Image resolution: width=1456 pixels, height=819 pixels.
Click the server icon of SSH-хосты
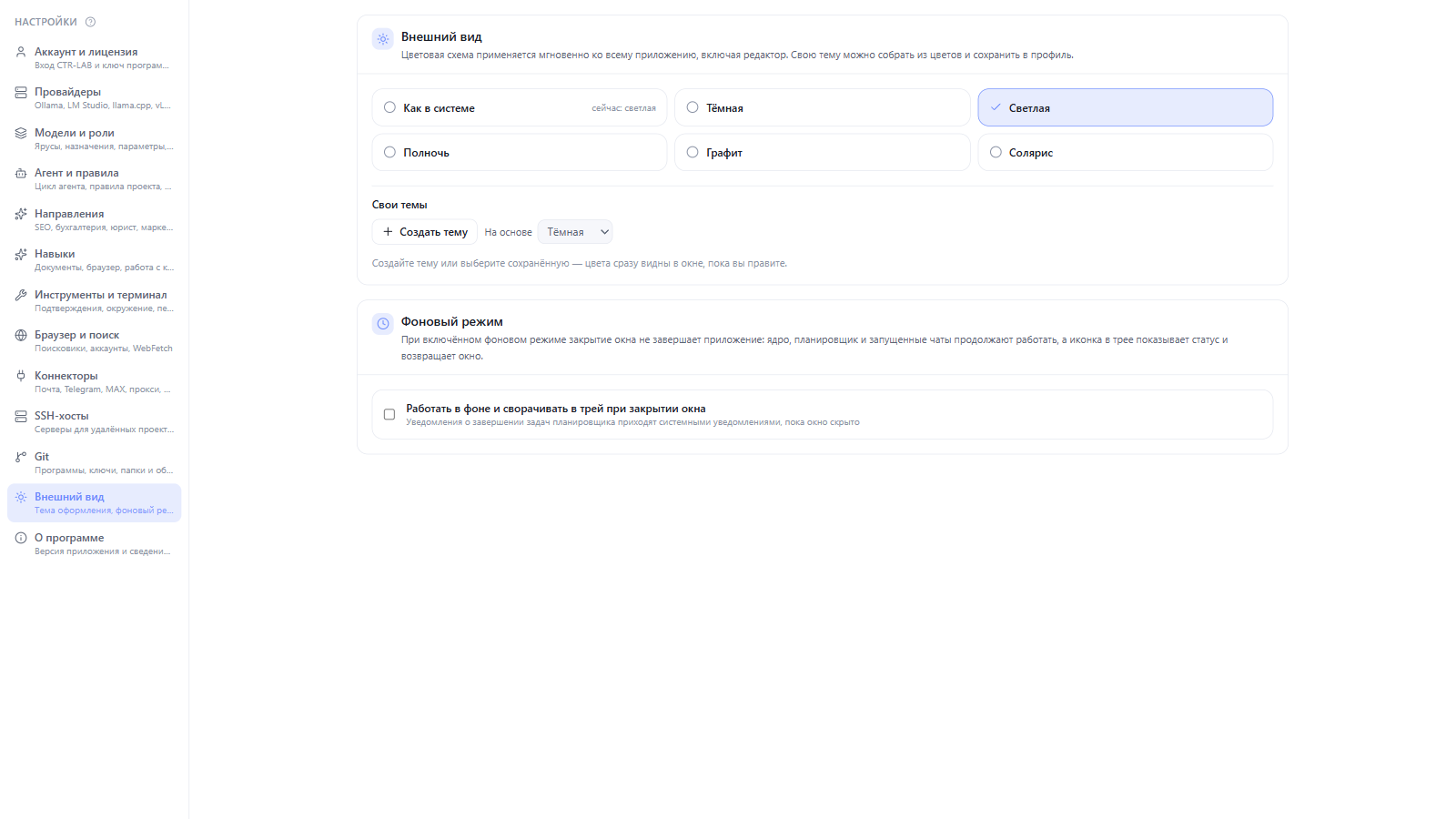tap(21, 416)
